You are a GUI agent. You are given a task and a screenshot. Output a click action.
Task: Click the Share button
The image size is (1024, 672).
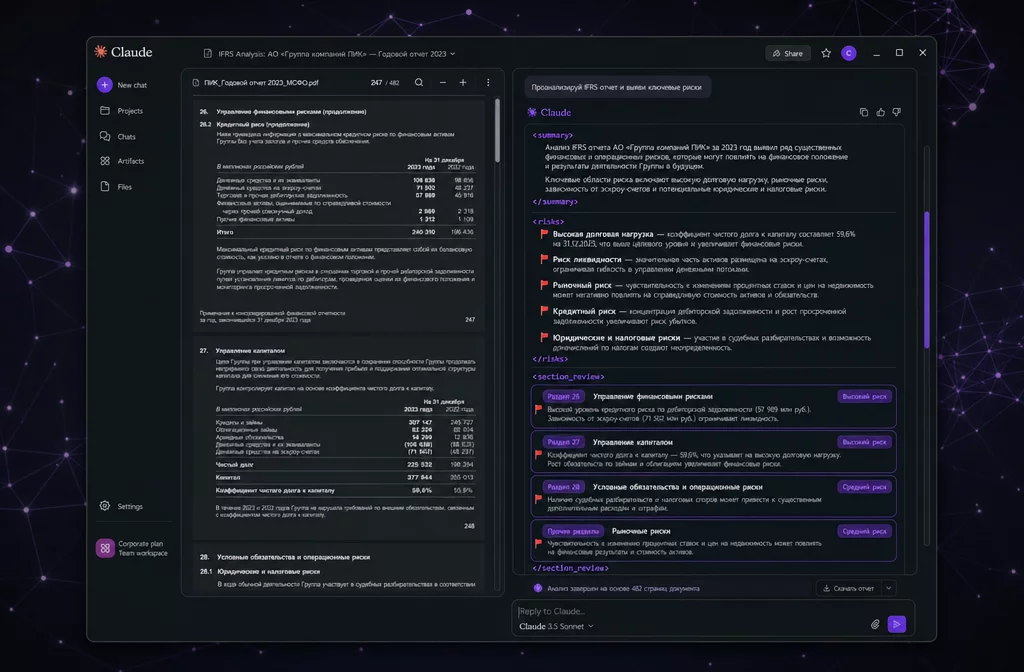[x=788, y=54]
